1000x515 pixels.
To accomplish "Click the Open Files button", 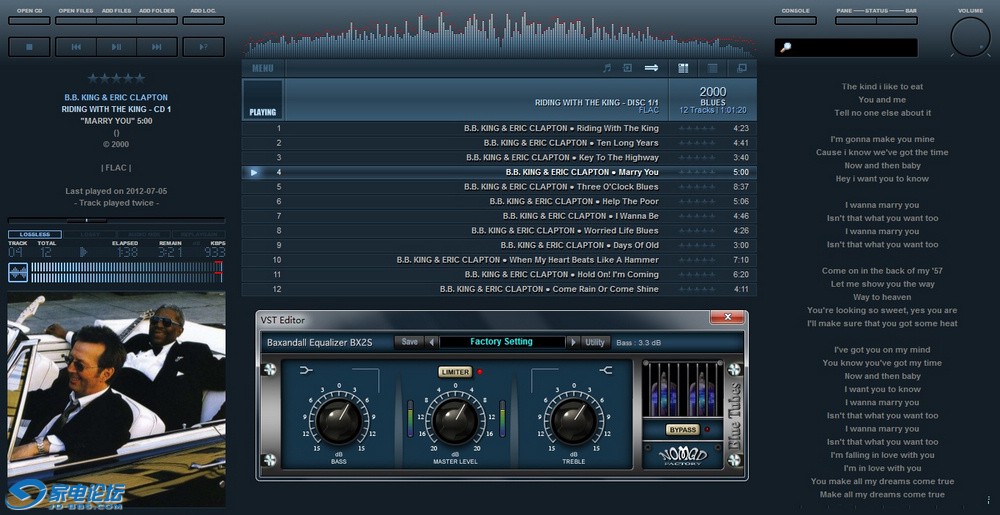I will (76, 20).
